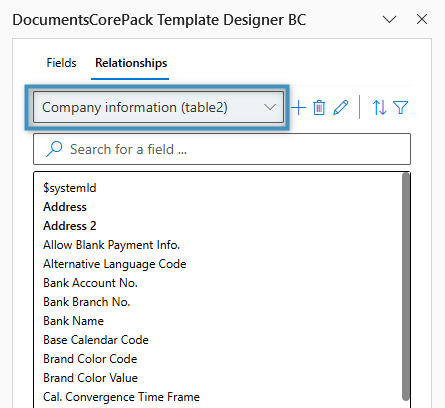Screen dimensions: 445x408
Task: Sort fields using the up-down arrows icon
Action: point(379,108)
